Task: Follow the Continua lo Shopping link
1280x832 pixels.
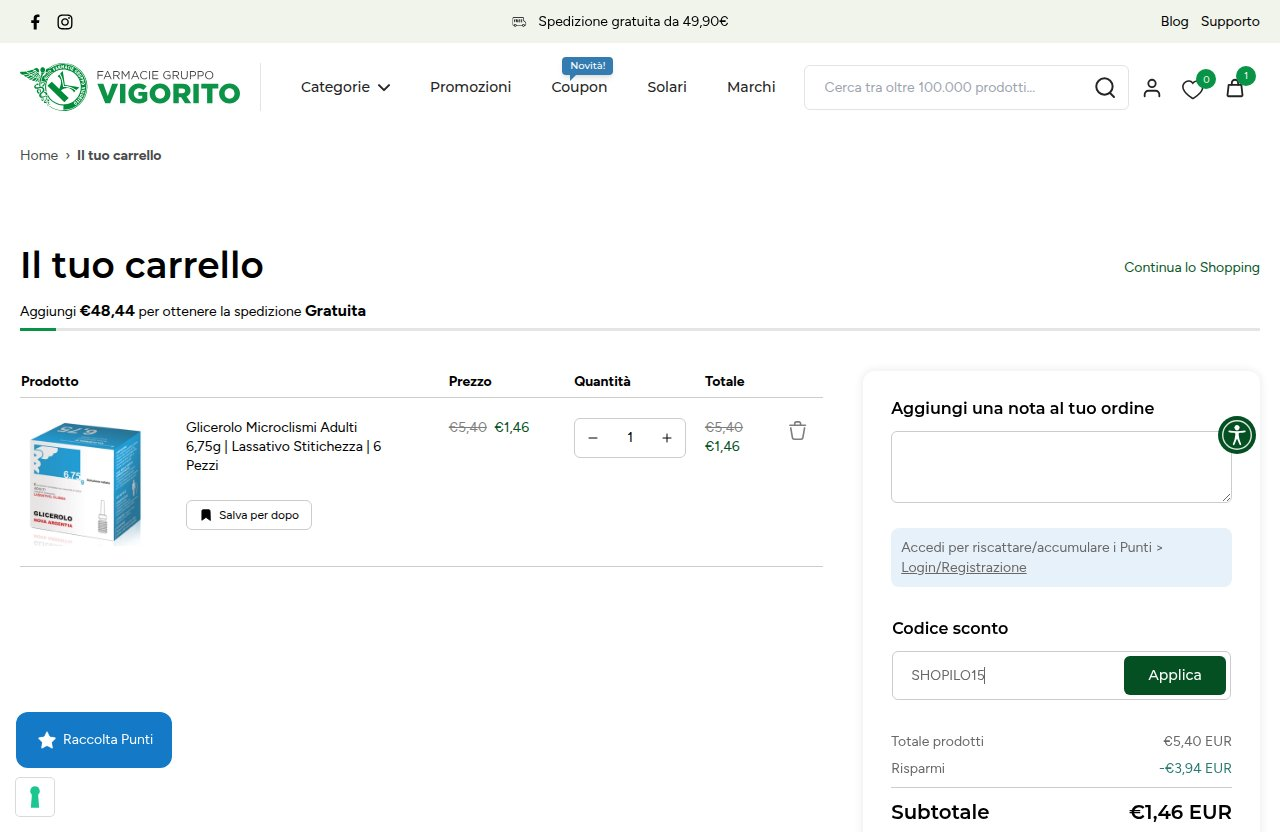Action: point(1192,267)
